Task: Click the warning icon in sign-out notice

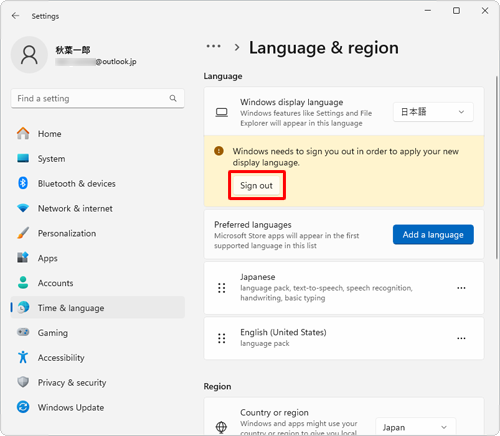Action: 219,151
